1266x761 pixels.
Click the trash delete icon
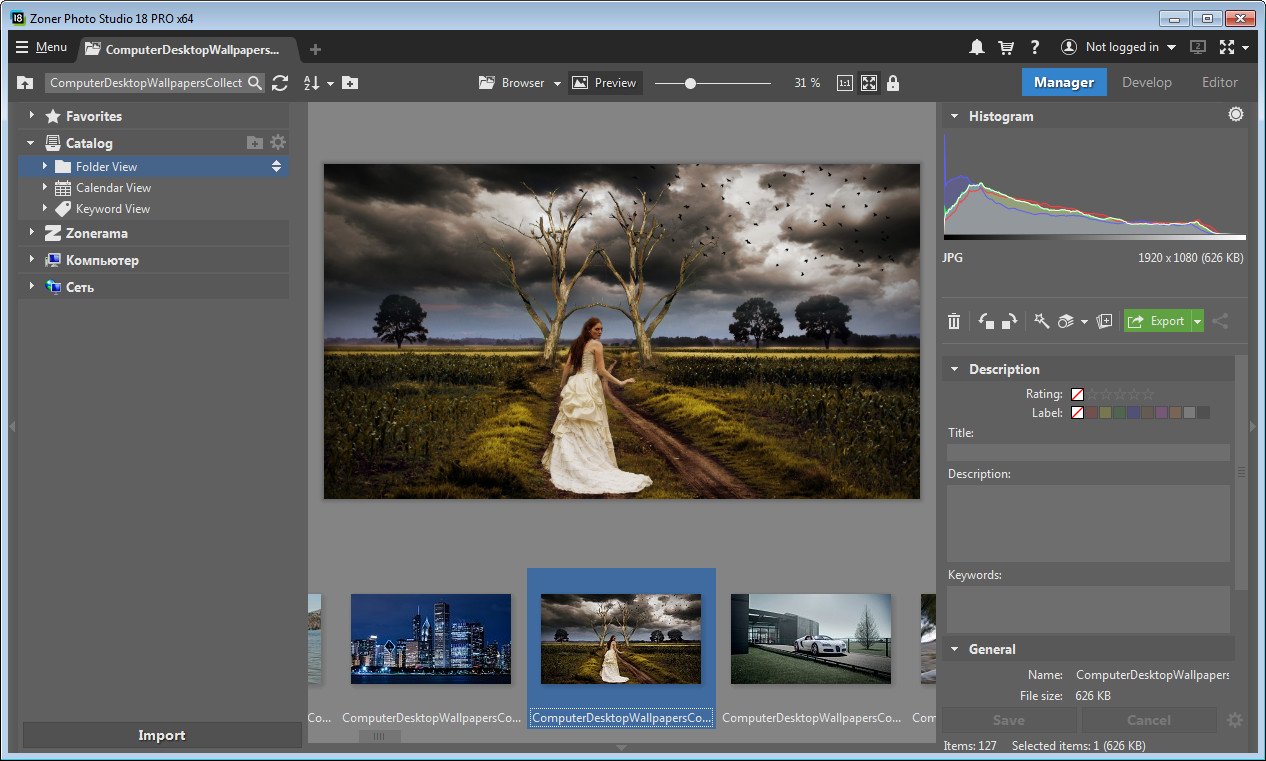[x=954, y=321]
